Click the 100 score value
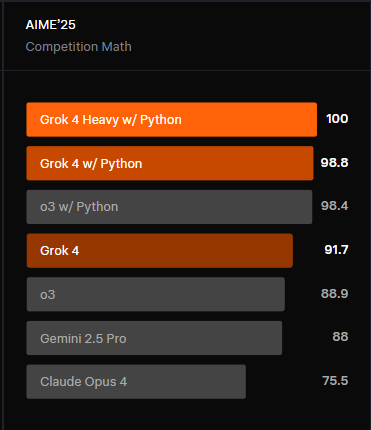This screenshot has height=430, width=371. (x=337, y=119)
